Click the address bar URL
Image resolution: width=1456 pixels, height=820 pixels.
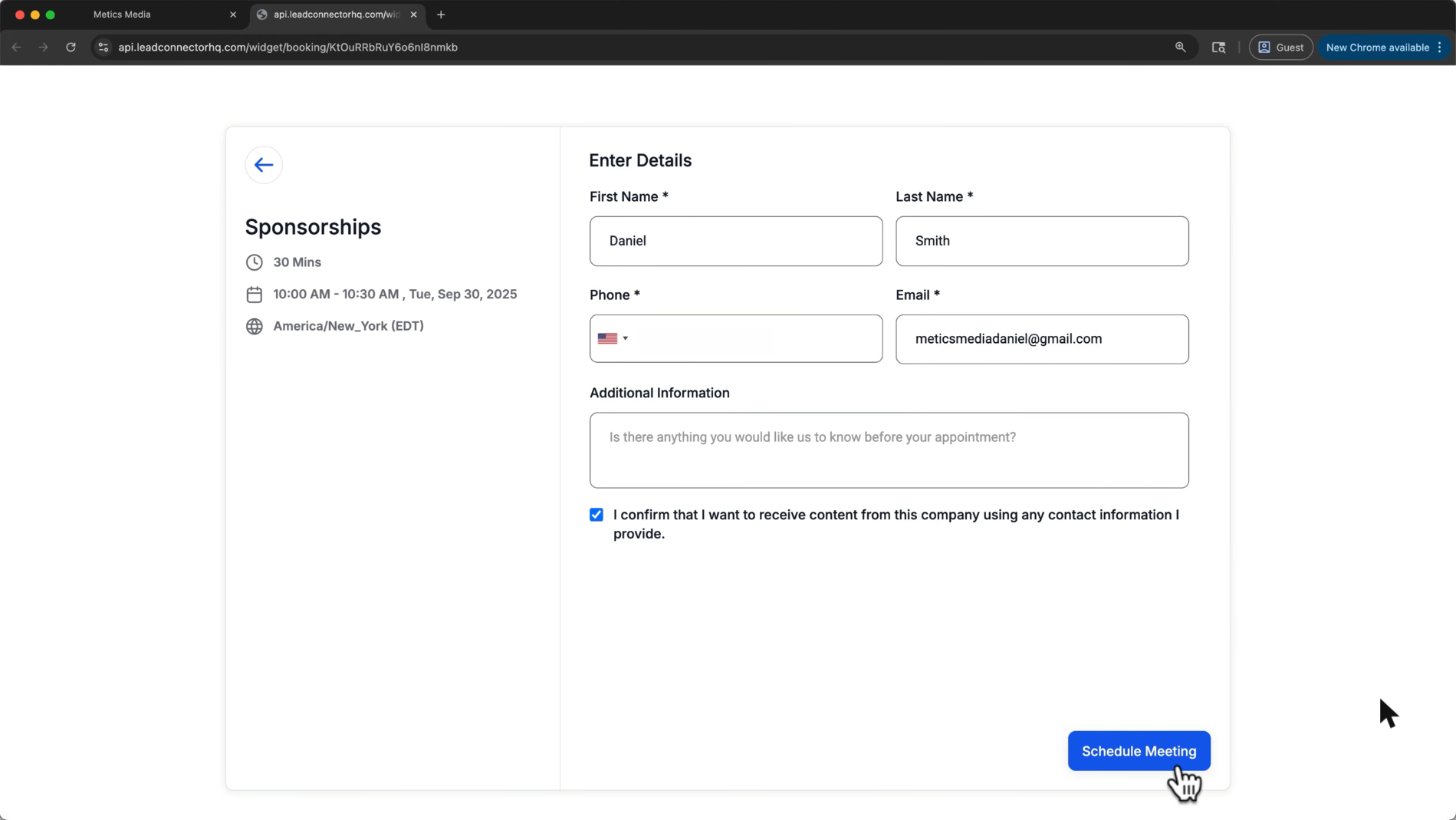coord(288,47)
